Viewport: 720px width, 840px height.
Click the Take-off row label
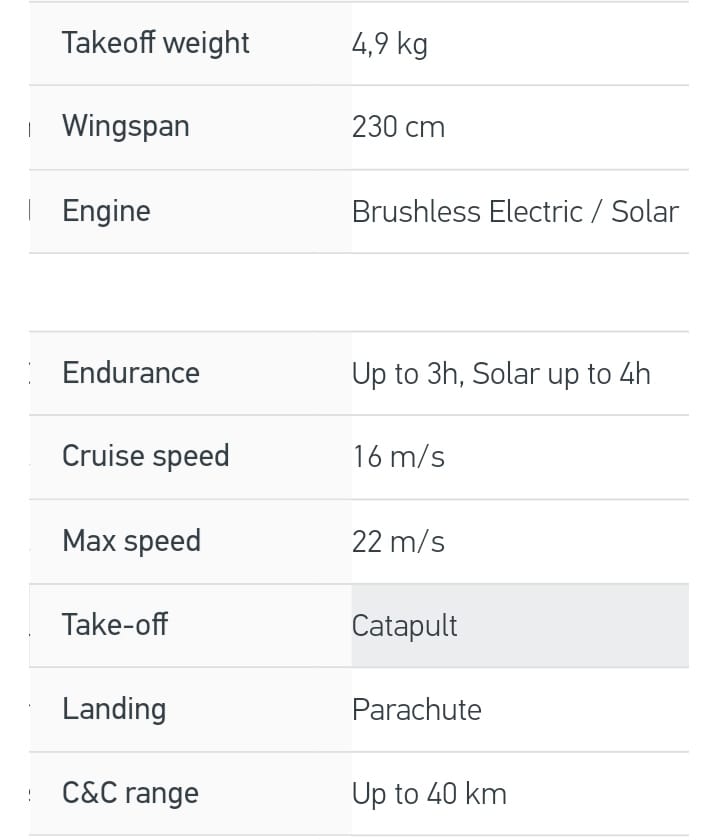click(x=115, y=625)
